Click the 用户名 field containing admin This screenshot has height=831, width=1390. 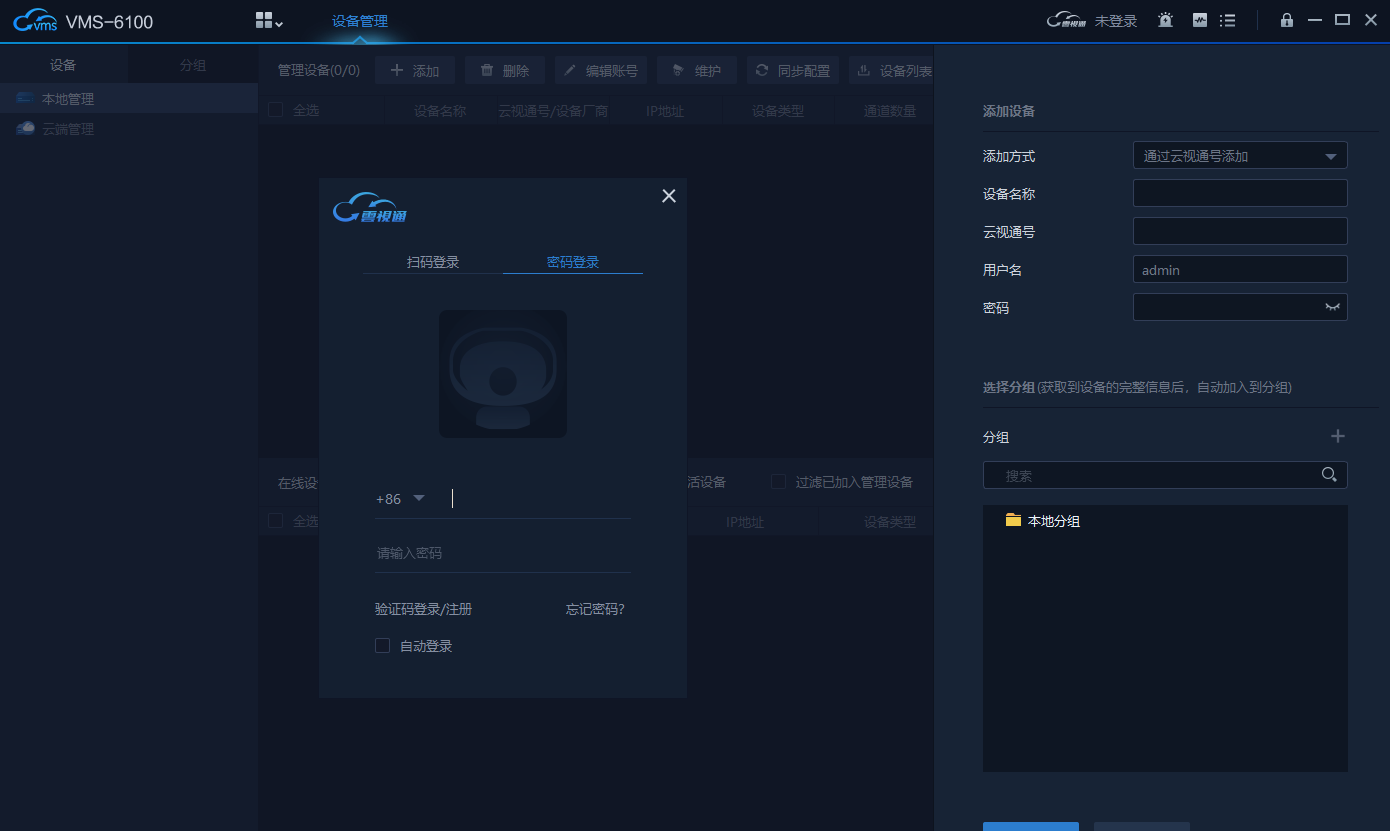[x=1240, y=269]
